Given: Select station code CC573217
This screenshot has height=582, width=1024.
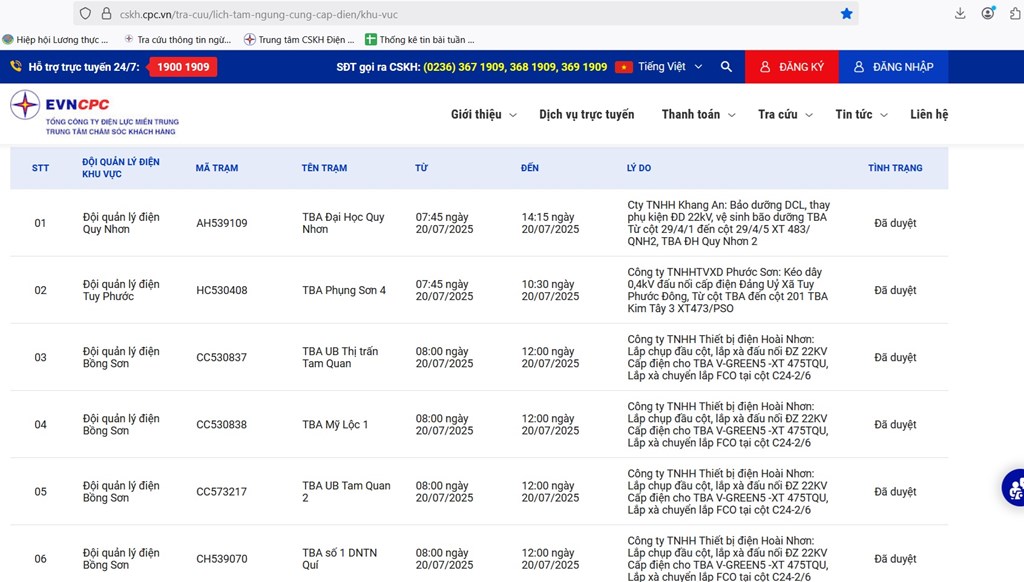Looking at the screenshot, I should tap(222, 492).
